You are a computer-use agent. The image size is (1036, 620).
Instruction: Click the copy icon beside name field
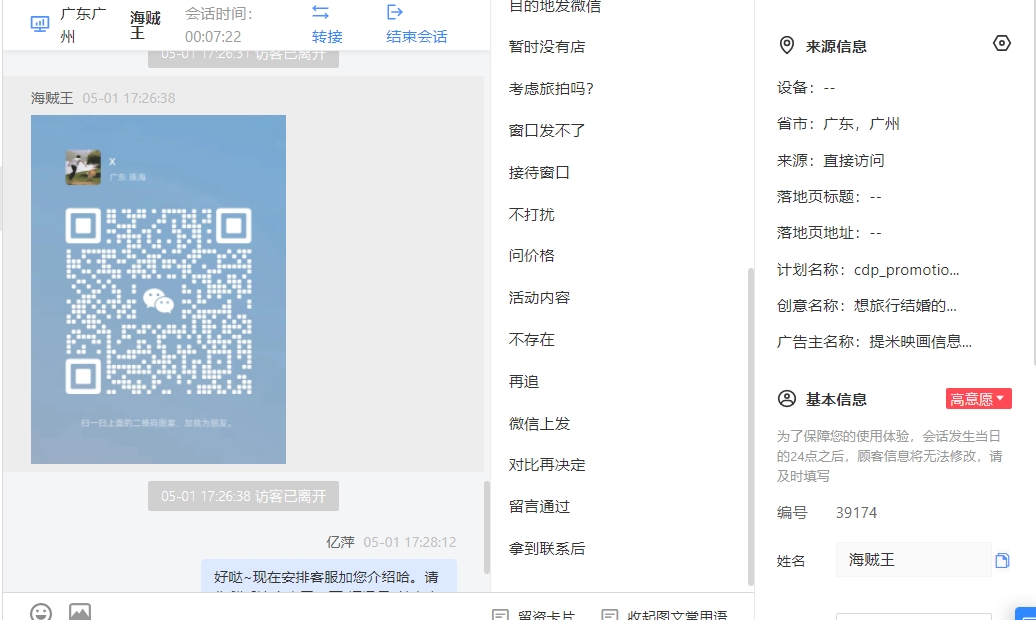(x=1002, y=561)
